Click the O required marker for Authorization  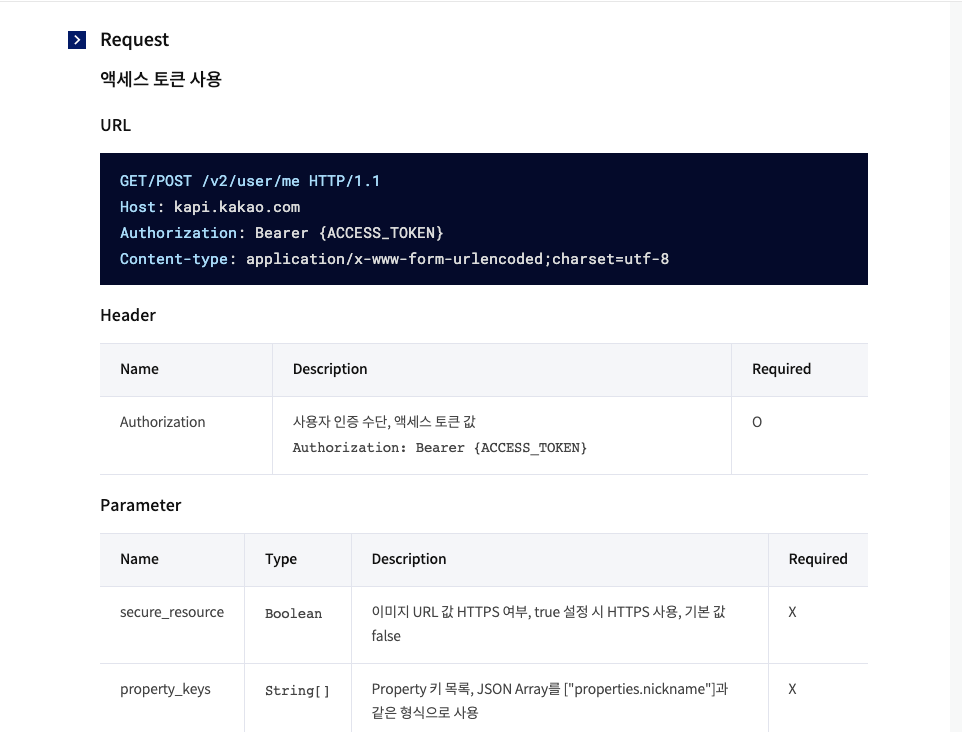[756, 421]
